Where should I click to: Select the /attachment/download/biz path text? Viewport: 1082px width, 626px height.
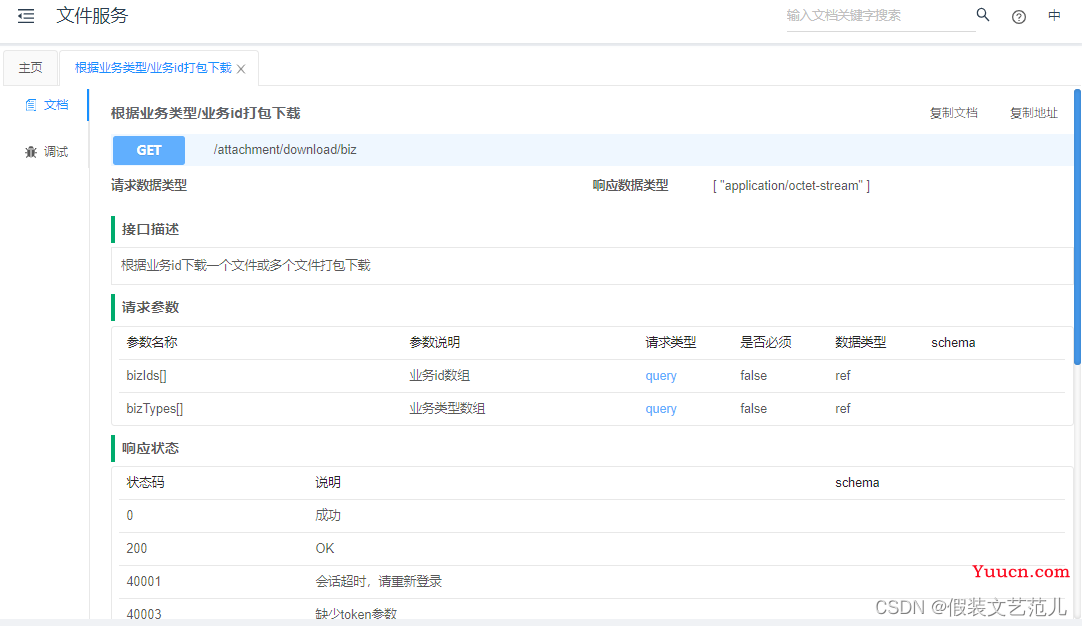tap(285, 150)
